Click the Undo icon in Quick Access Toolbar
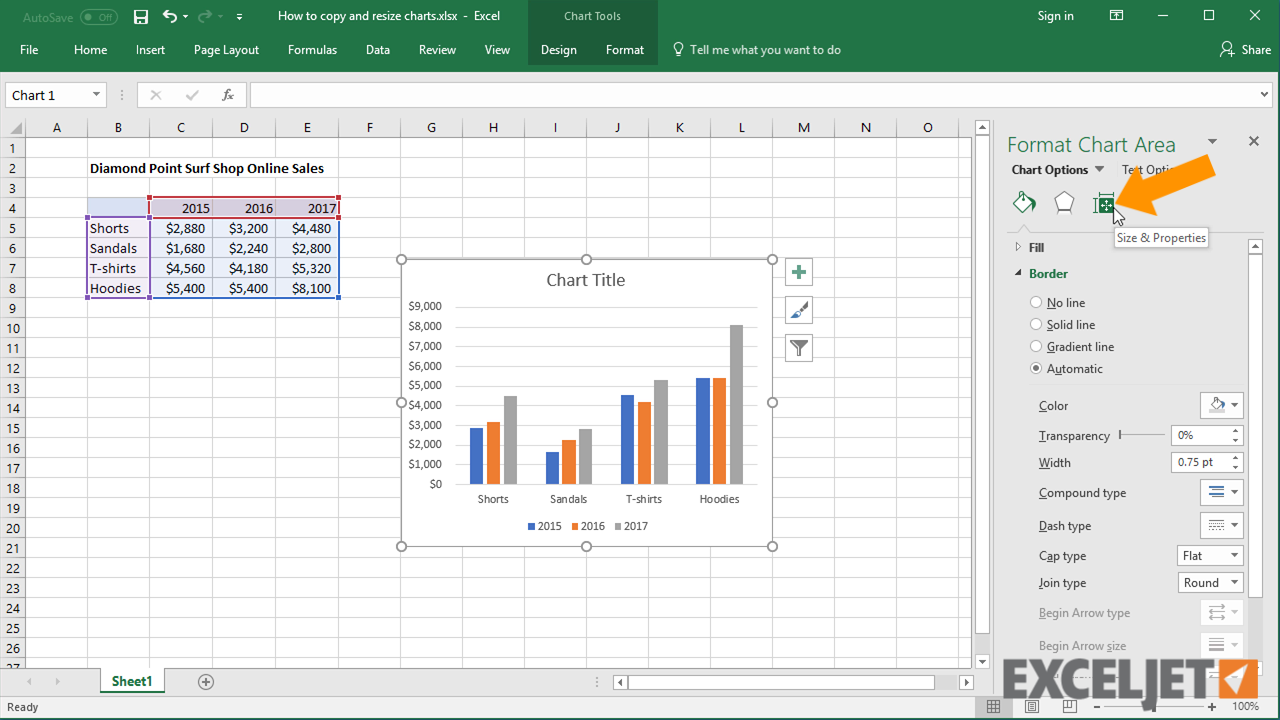 tap(168, 15)
